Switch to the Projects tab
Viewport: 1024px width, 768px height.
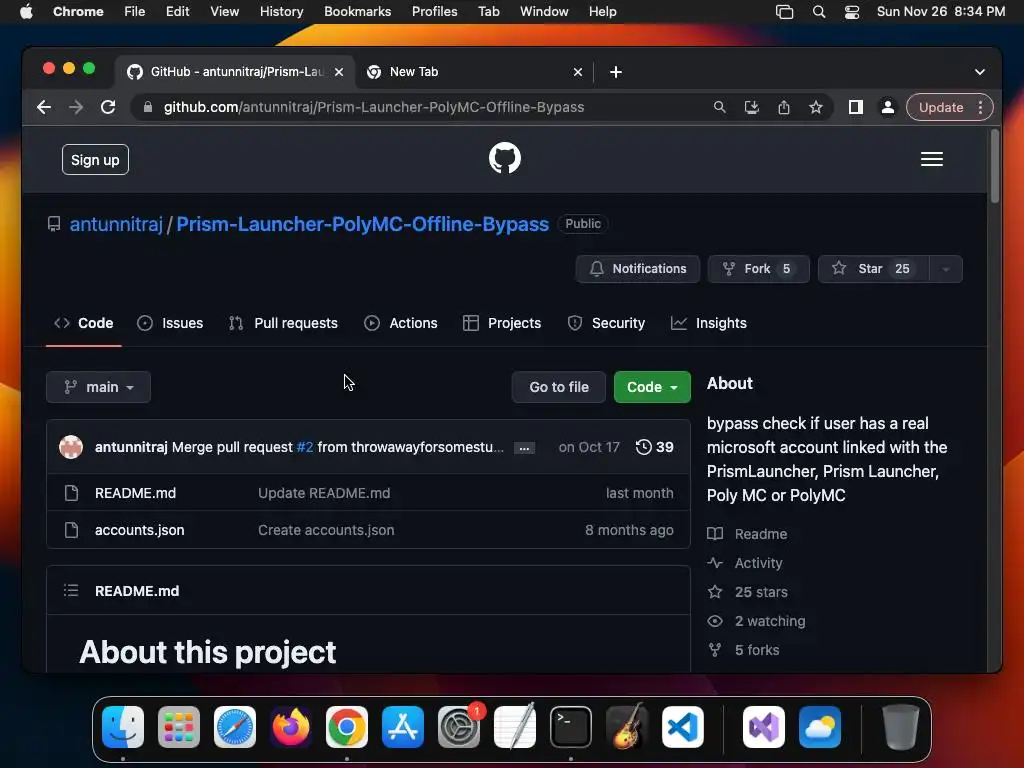(502, 323)
